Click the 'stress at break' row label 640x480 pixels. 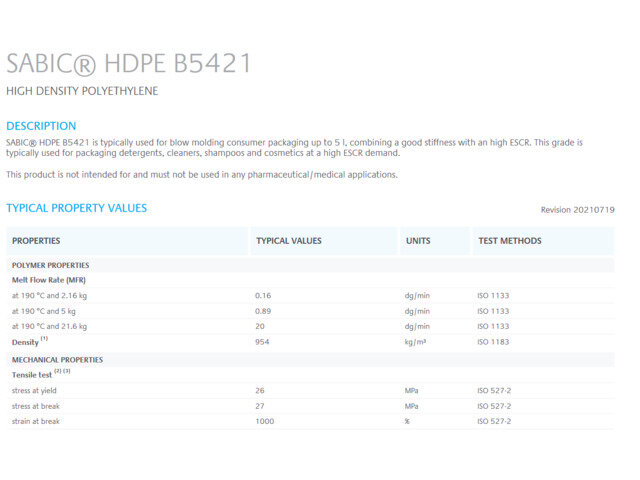click(x=36, y=406)
